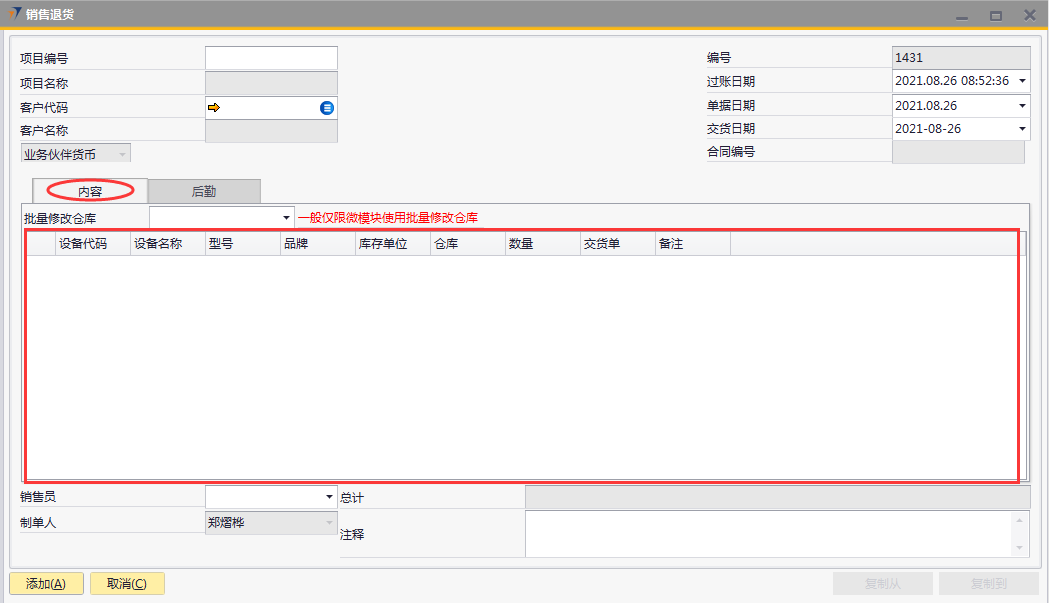Viewport: 1049px width, 603px height.
Task: Click the 添加(A) button
Action: pos(45,584)
